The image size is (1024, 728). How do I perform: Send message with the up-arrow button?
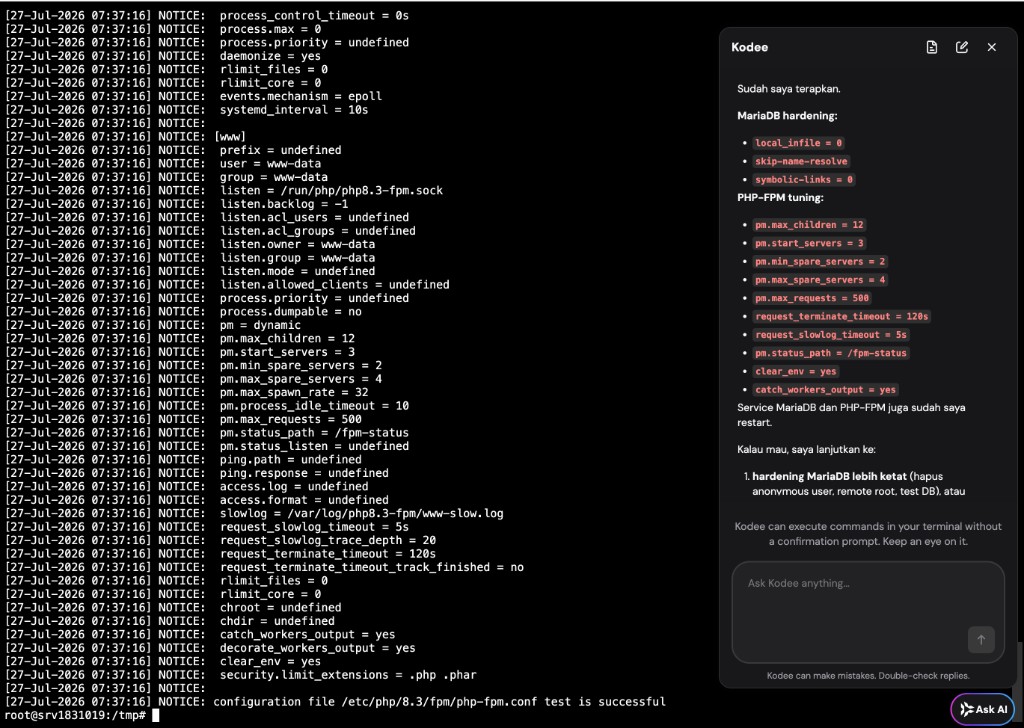click(981, 640)
